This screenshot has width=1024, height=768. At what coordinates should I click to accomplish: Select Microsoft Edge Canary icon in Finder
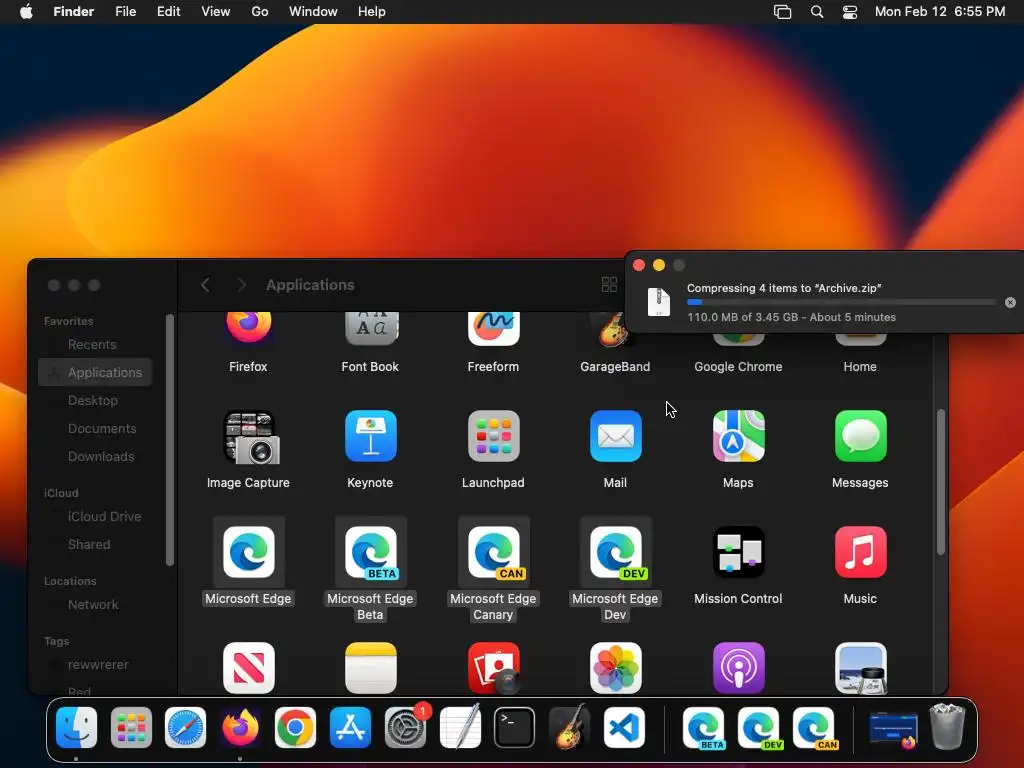point(494,552)
